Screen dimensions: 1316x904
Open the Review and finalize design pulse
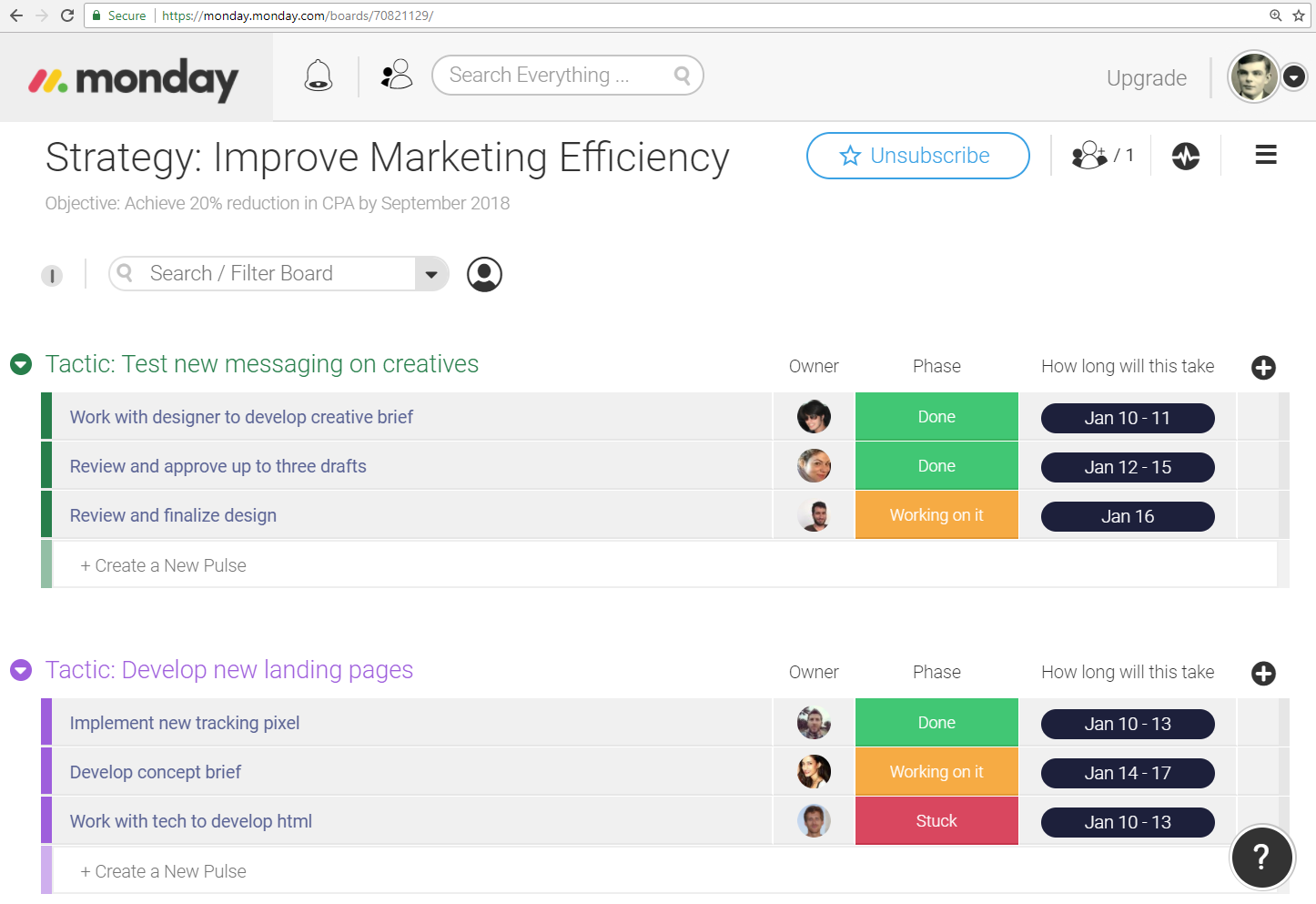click(x=173, y=515)
